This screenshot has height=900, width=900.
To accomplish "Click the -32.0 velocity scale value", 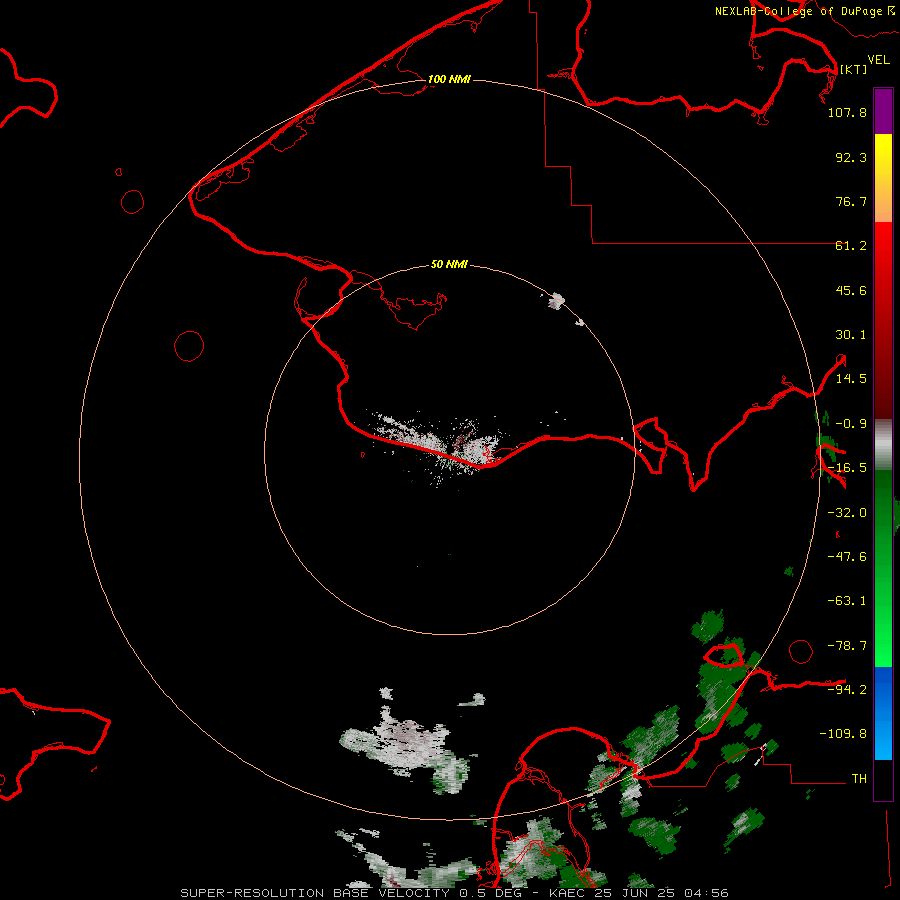I will (x=847, y=513).
